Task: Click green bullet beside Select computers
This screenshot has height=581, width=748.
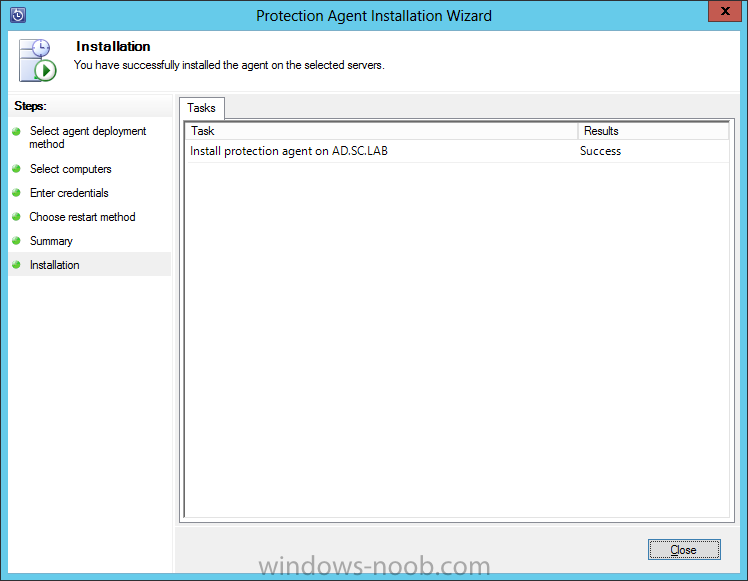Action: click(x=16, y=169)
